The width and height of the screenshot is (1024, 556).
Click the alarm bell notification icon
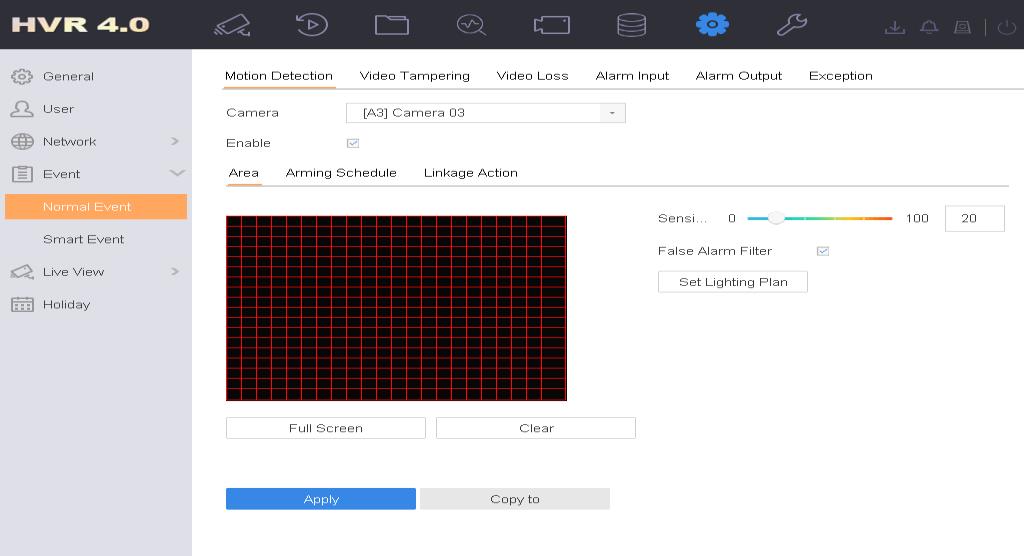[x=929, y=27]
